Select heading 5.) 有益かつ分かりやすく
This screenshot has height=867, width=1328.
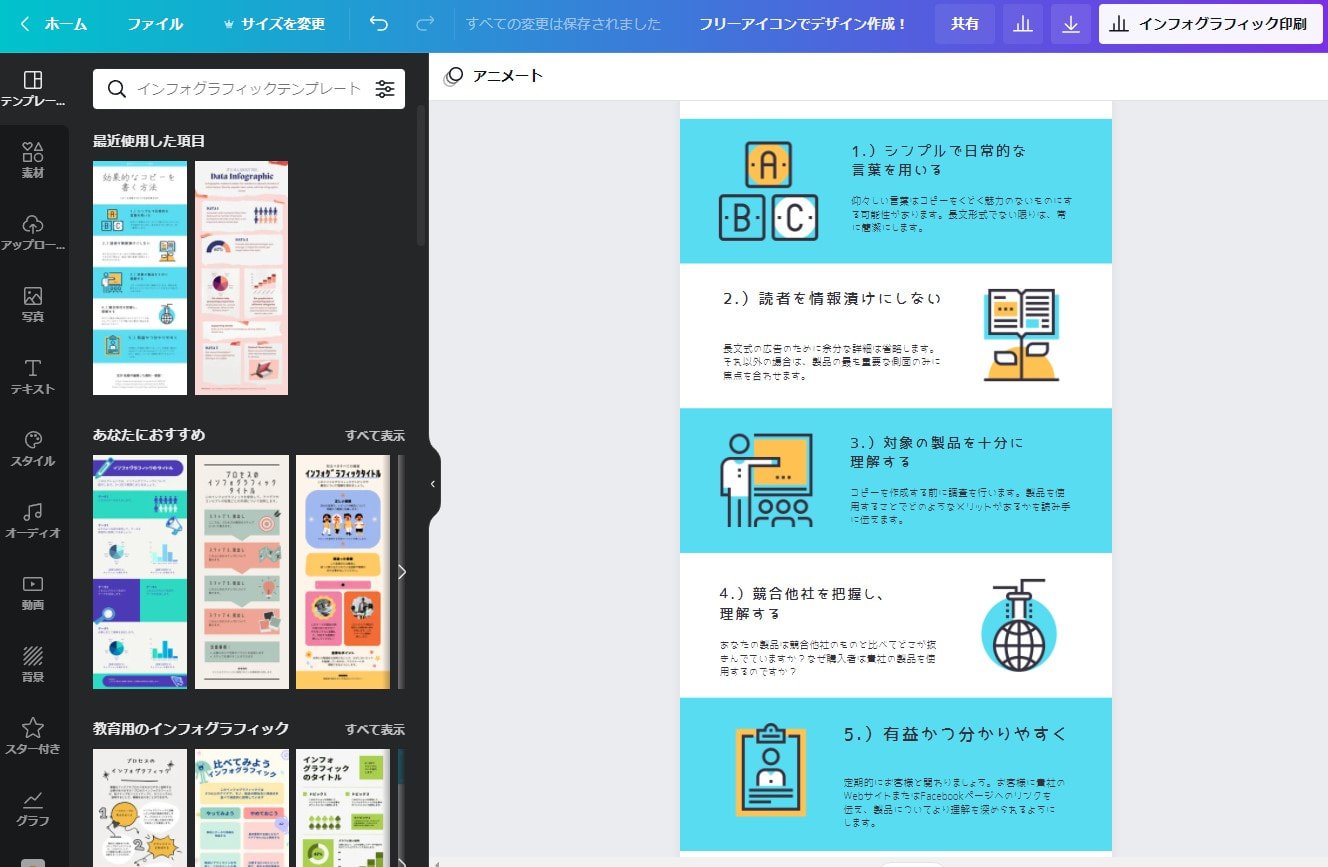pos(955,734)
